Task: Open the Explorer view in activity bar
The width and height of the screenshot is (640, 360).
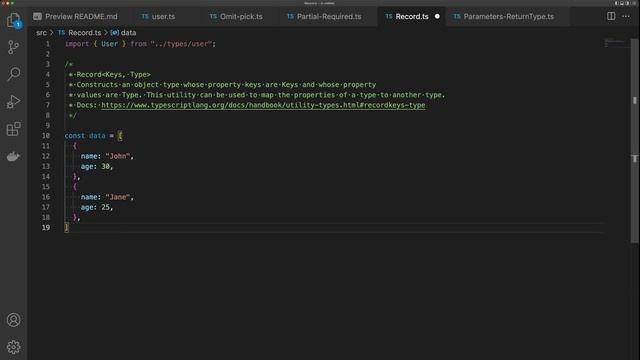Action: 13,20
